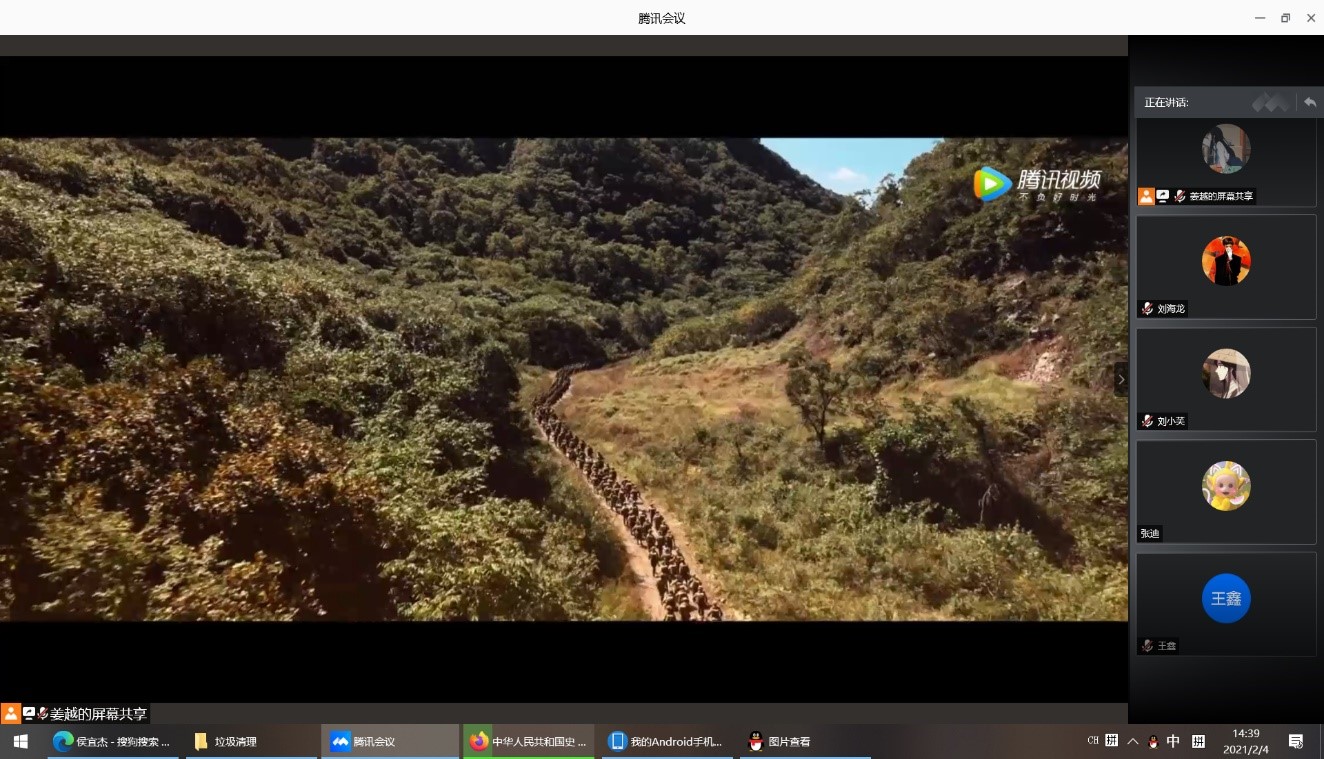Select 刘小英's participant tile avatar
The image size is (1324, 759).
[x=1226, y=374]
